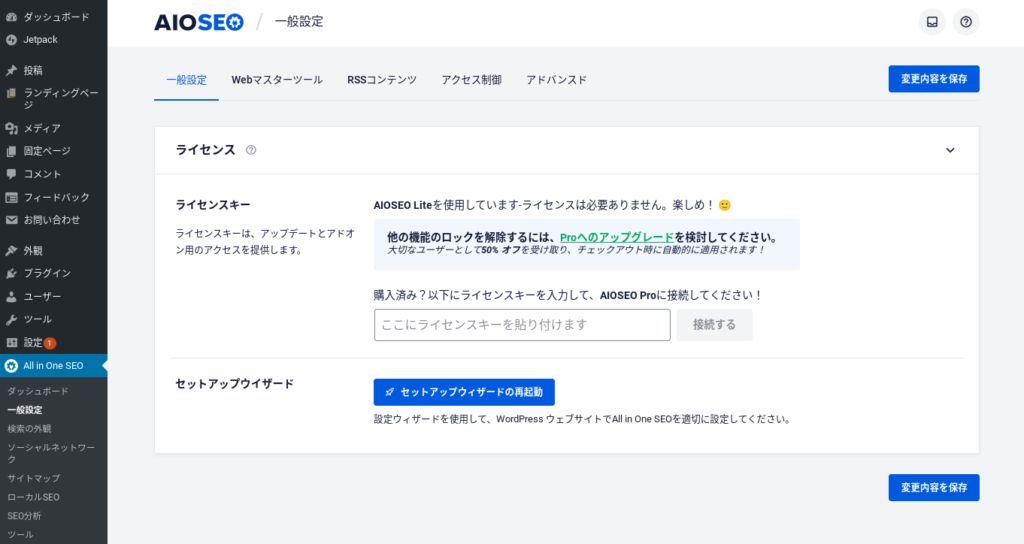Click the help question mark icon in header
1024x544 pixels.
[966, 22]
